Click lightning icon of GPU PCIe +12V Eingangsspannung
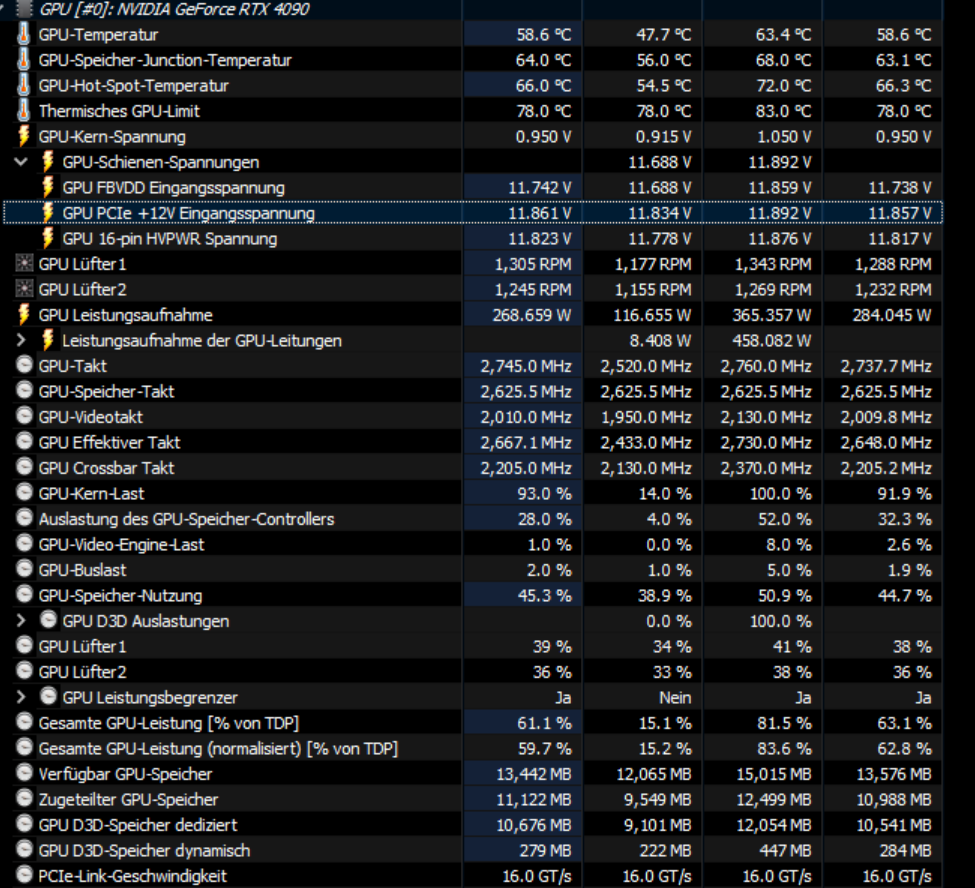The width and height of the screenshot is (975, 888). coord(48,213)
